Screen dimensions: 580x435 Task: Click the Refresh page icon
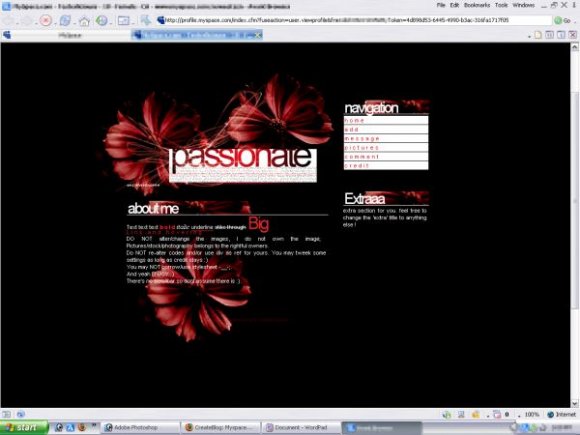tap(65, 20)
